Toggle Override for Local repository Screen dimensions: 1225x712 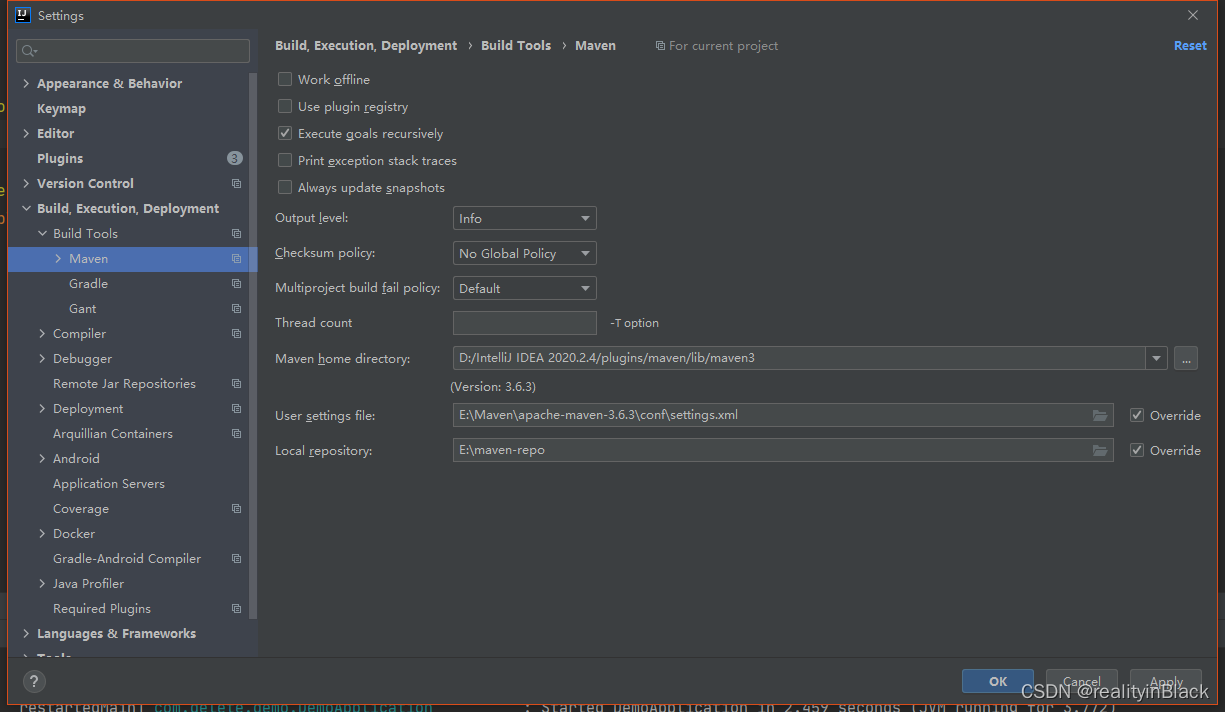pyautogui.click(x=1137, y=451)
